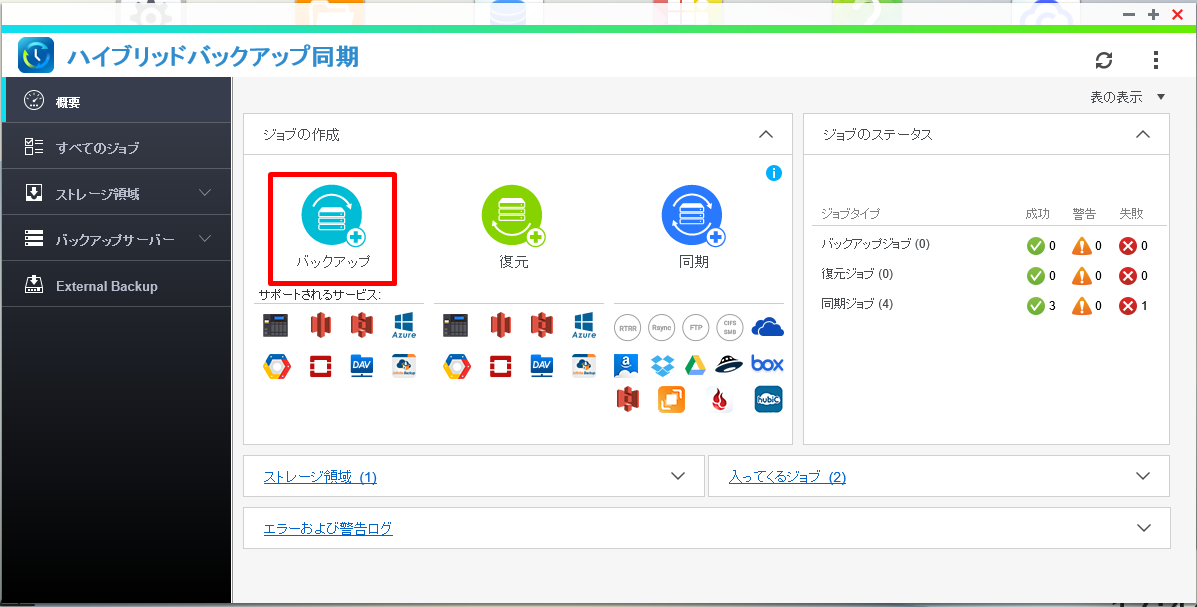Open ストレージ領域 in the sidebar
This screenshot has height=607, width=1197.
point(116,192)
